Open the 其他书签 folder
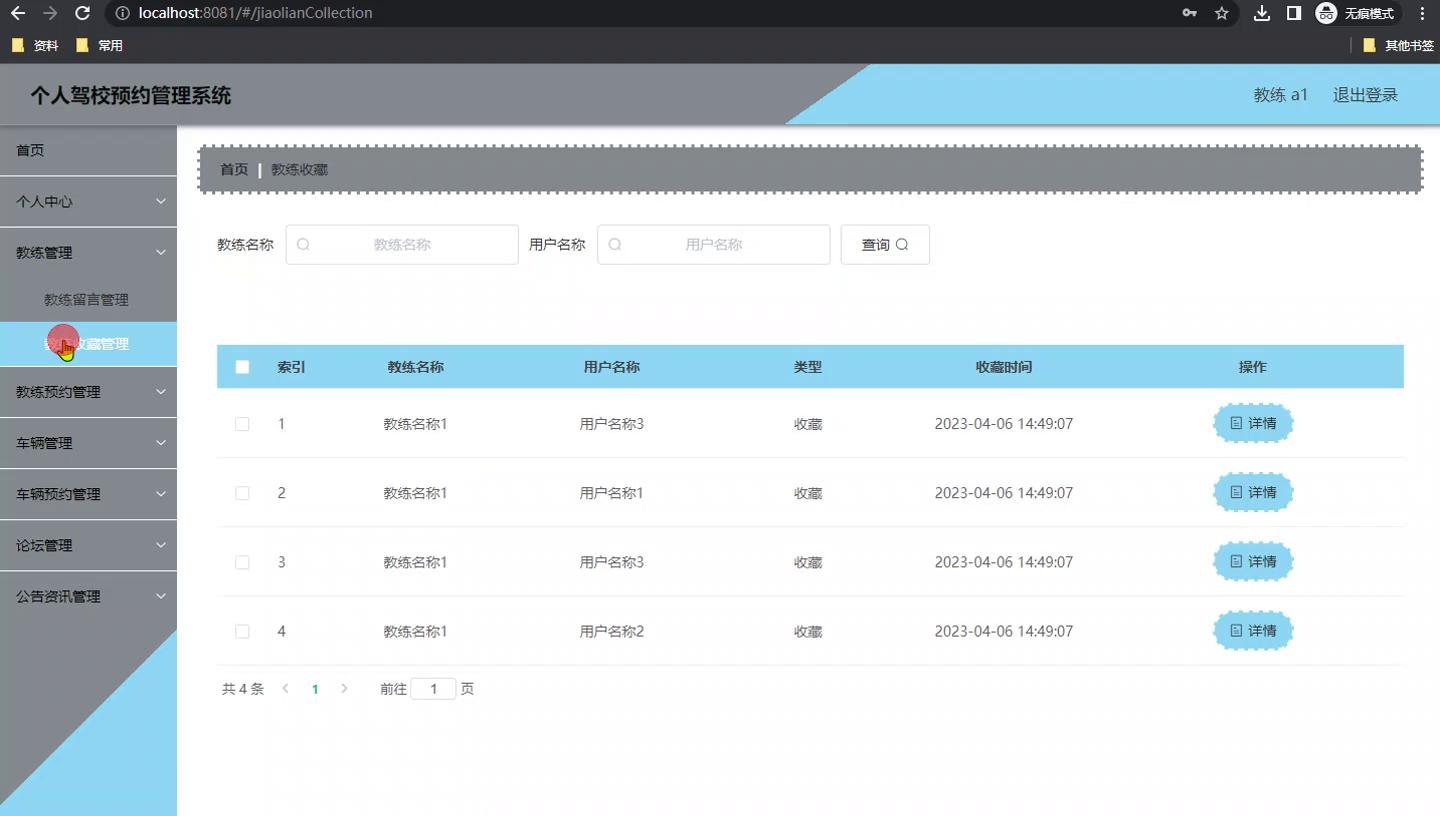The height and width of the screenshot is (816, 1440). (x=1398, y=45)
